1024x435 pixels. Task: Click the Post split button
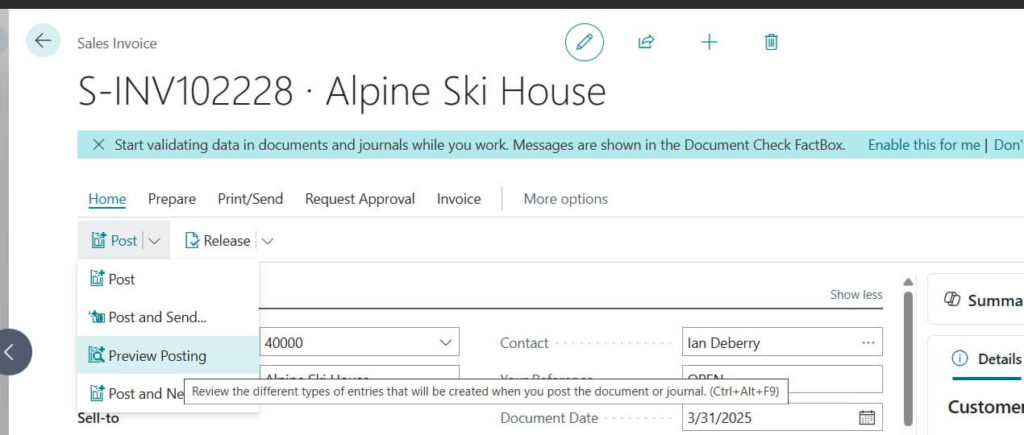click(x=115, y=241)
